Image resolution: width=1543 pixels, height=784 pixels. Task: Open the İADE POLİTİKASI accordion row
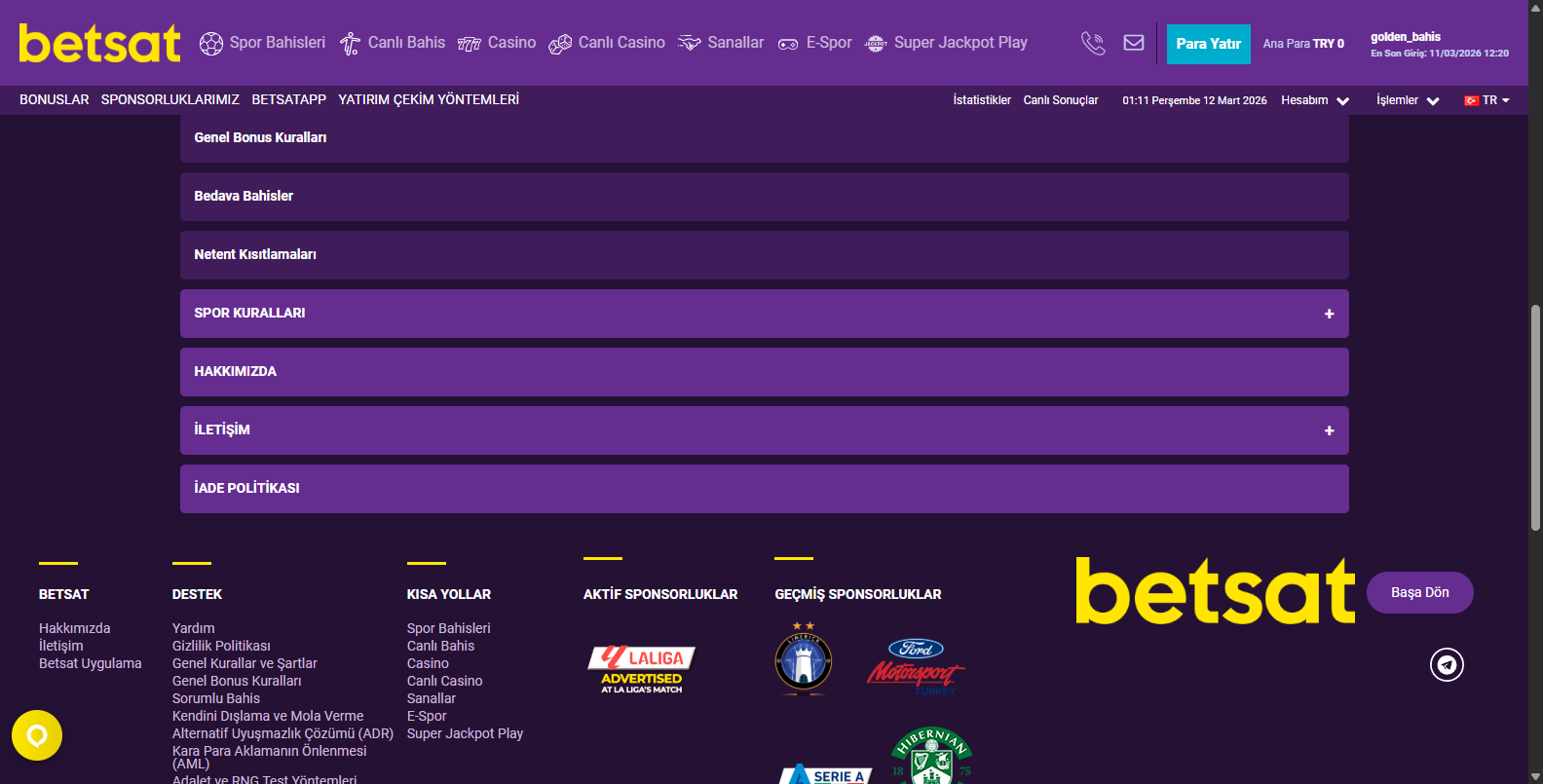(765, 489)
